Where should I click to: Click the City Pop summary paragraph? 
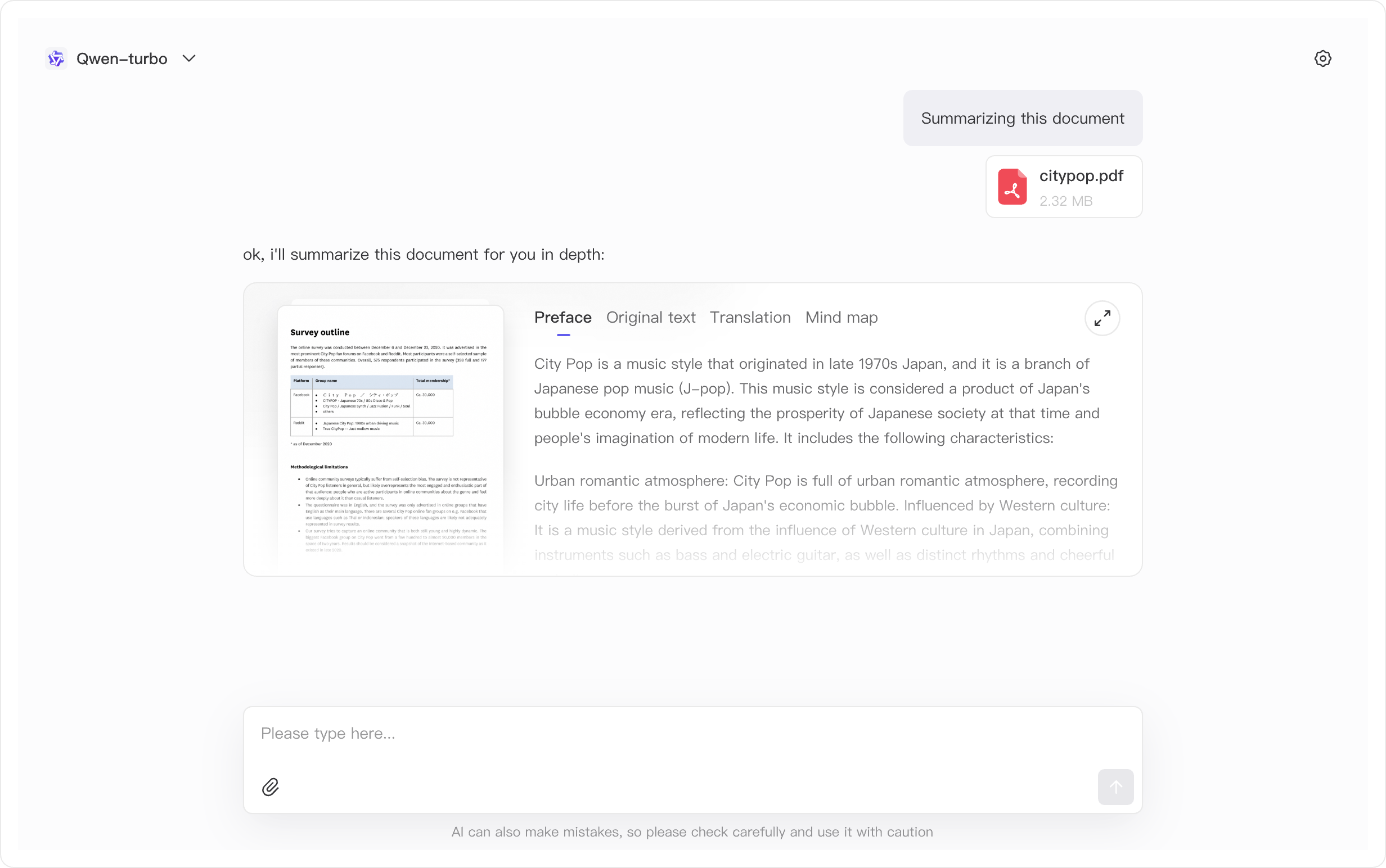(x=816, y=401)
